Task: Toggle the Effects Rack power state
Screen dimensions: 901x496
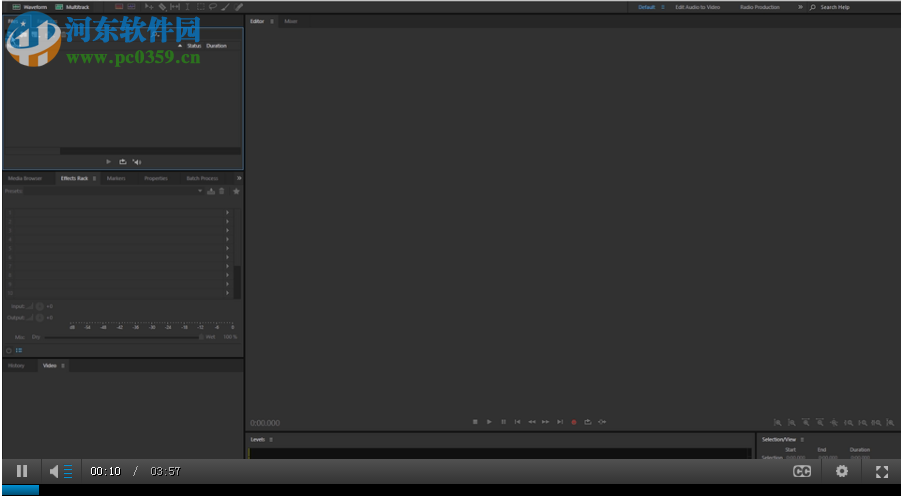Action: pos(9,350)
